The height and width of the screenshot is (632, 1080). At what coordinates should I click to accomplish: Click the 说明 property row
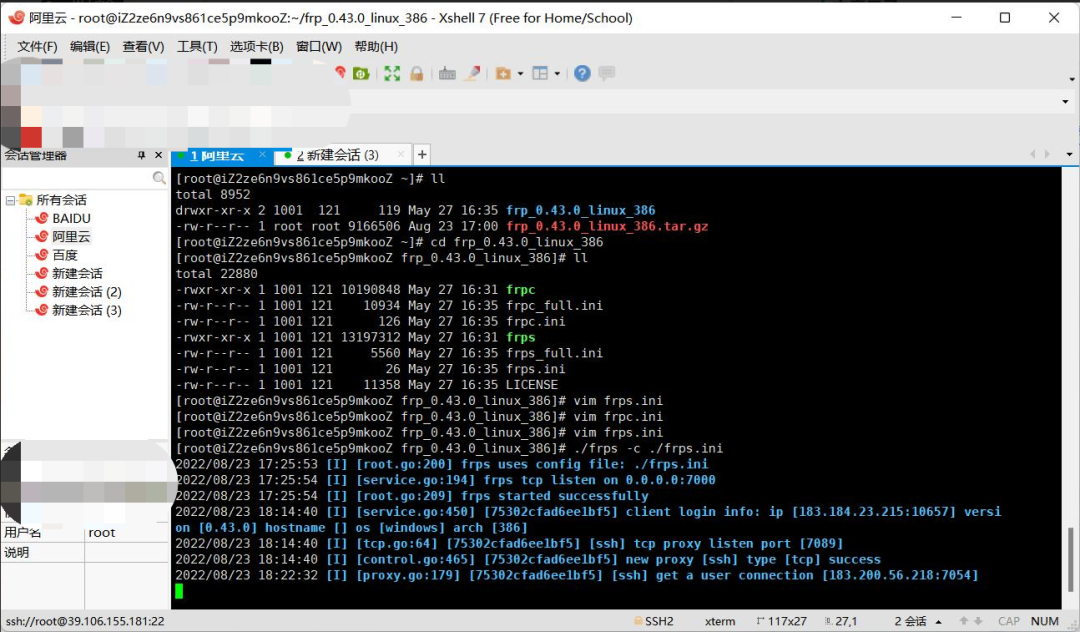[84, 553]
